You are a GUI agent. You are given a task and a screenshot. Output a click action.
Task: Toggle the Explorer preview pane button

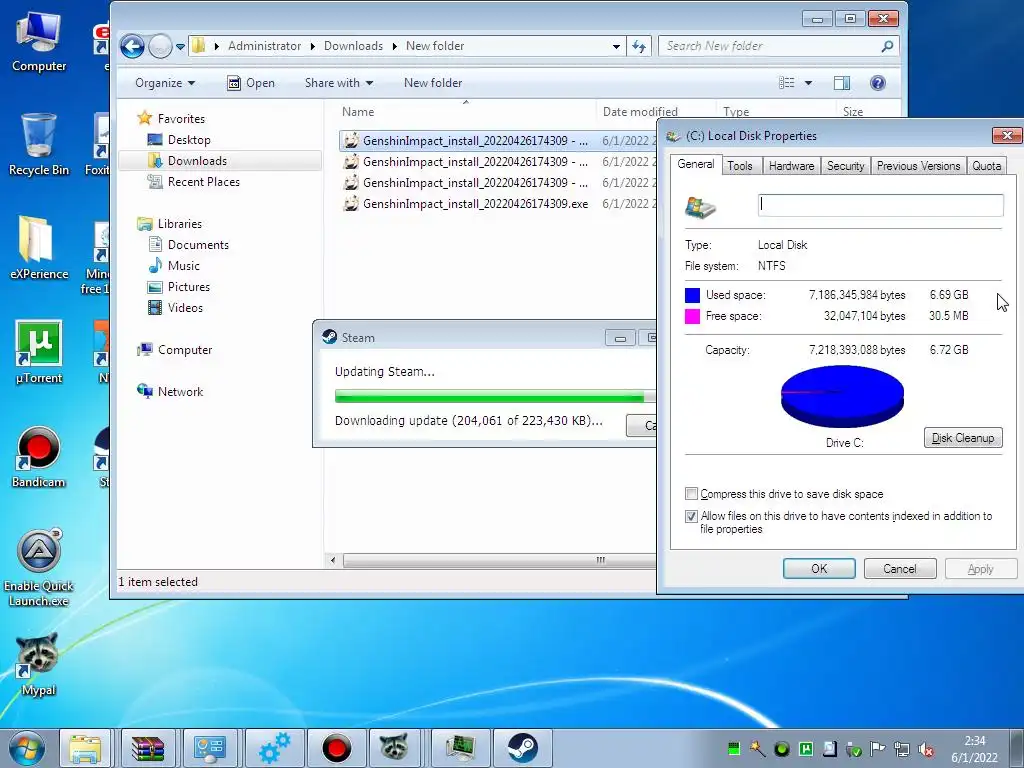[x=842, y=83]
